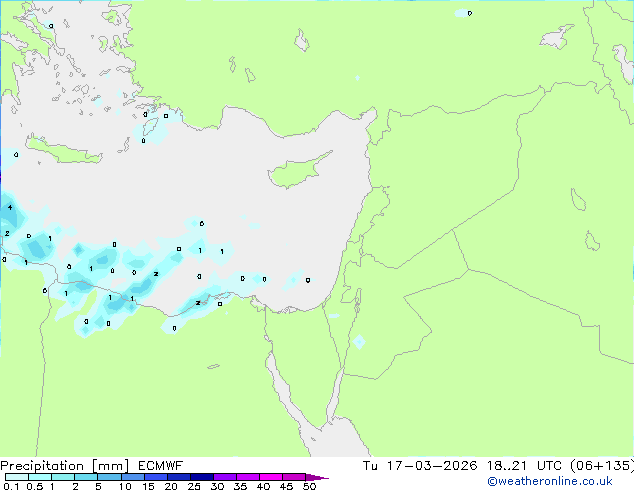This screenshot has width=634, height=490.
Task: Click the '0.1' legend label
Action: 11,486
